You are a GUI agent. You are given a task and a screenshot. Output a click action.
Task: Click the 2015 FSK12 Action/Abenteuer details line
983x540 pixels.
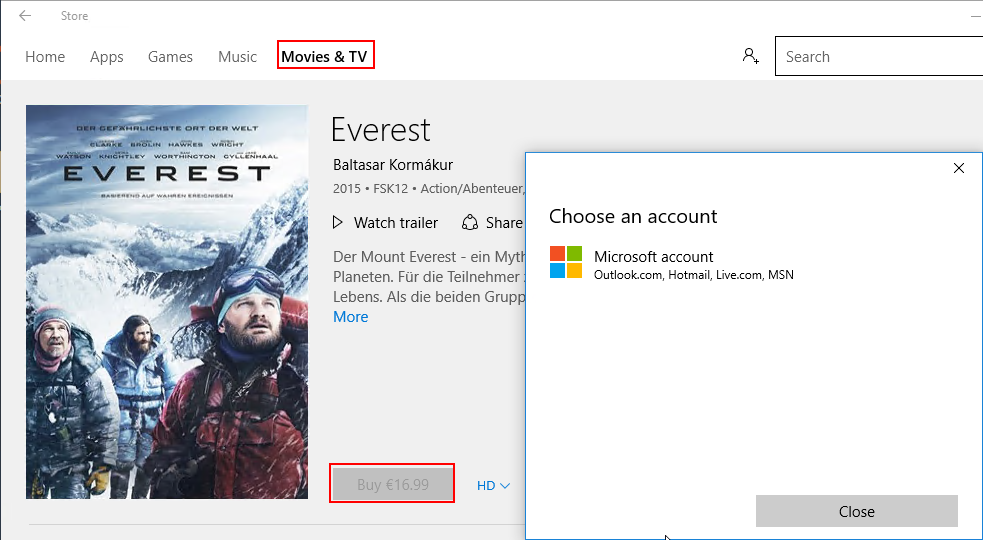(x=429, y=188)
